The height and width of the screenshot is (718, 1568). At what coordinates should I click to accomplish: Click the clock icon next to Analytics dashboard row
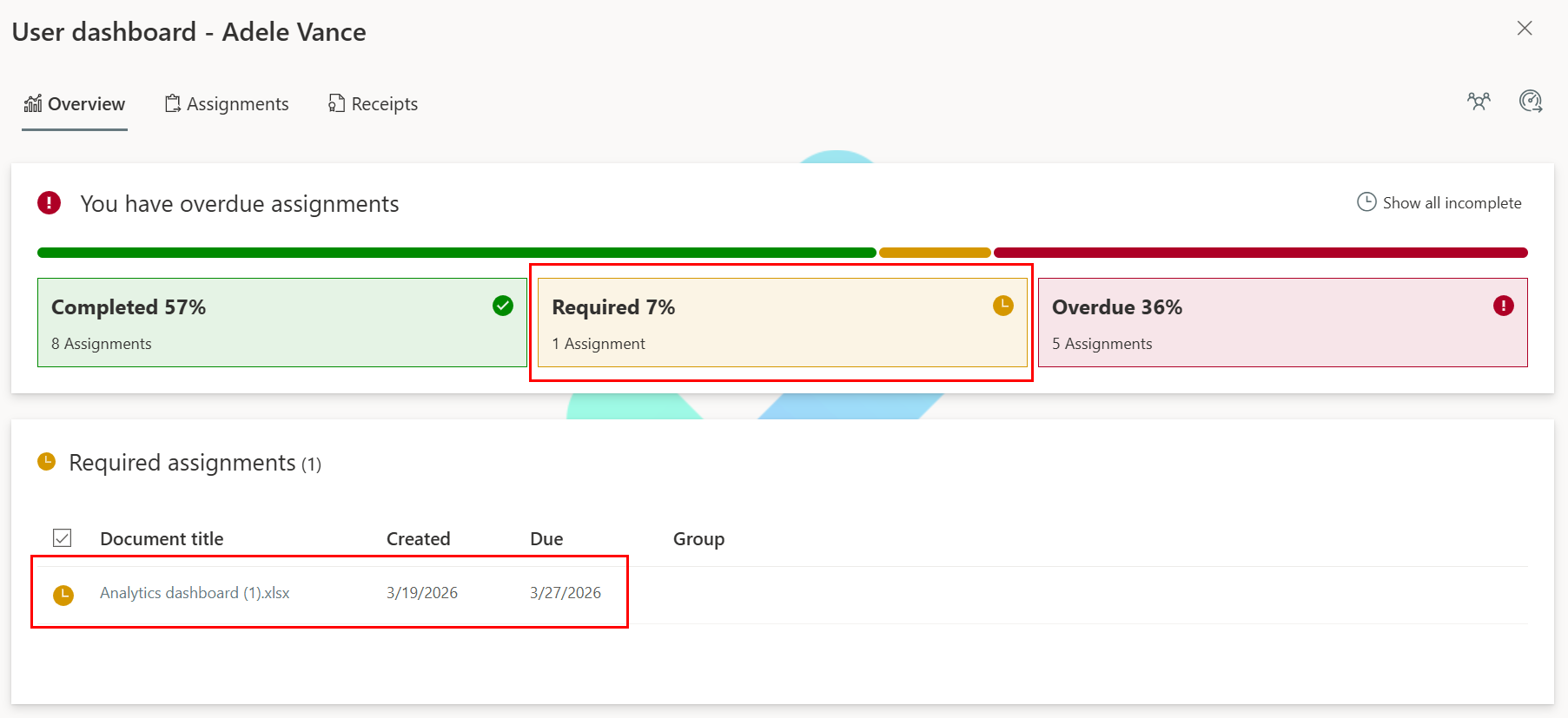pos(64,594)
